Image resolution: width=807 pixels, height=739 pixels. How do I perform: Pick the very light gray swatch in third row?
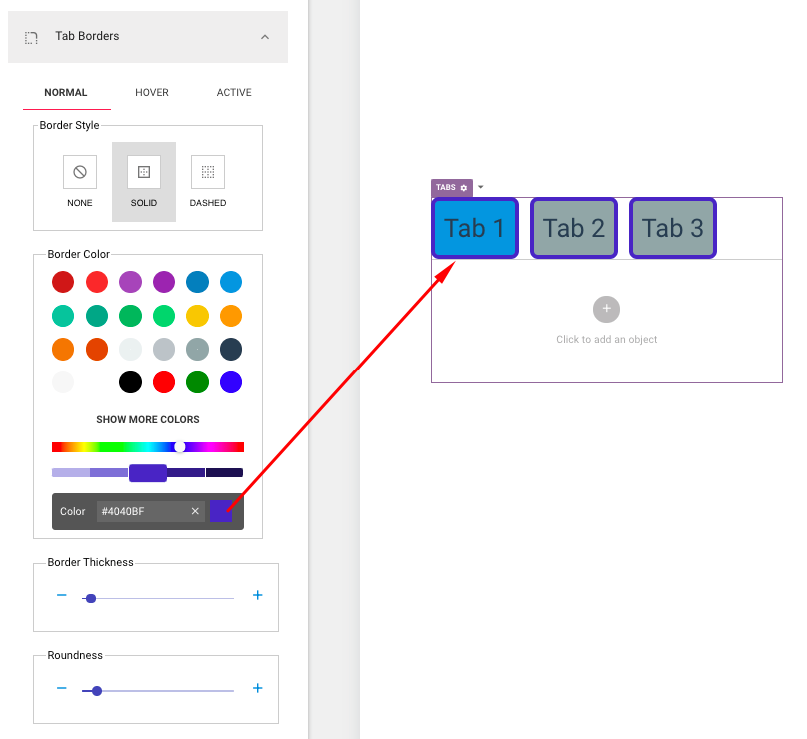[x=130, y=349]
